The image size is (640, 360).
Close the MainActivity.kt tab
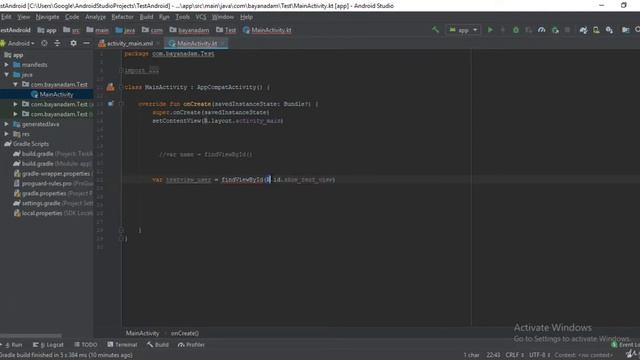(222, 43)
